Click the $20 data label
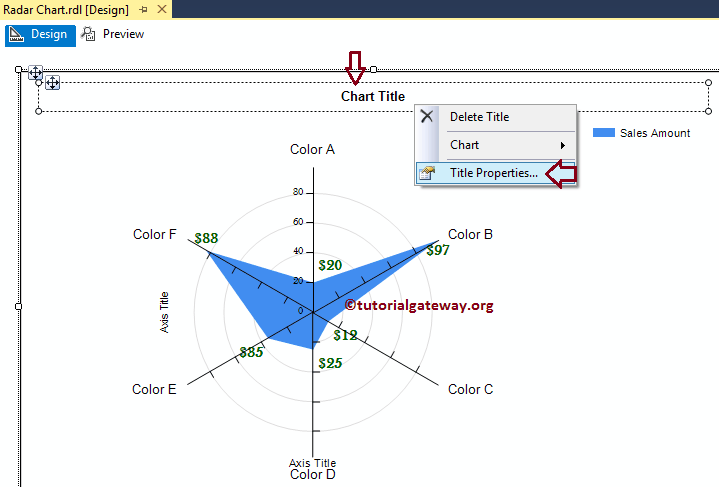The width and height of the screenshot is (719, 487). tap(330, 265)
